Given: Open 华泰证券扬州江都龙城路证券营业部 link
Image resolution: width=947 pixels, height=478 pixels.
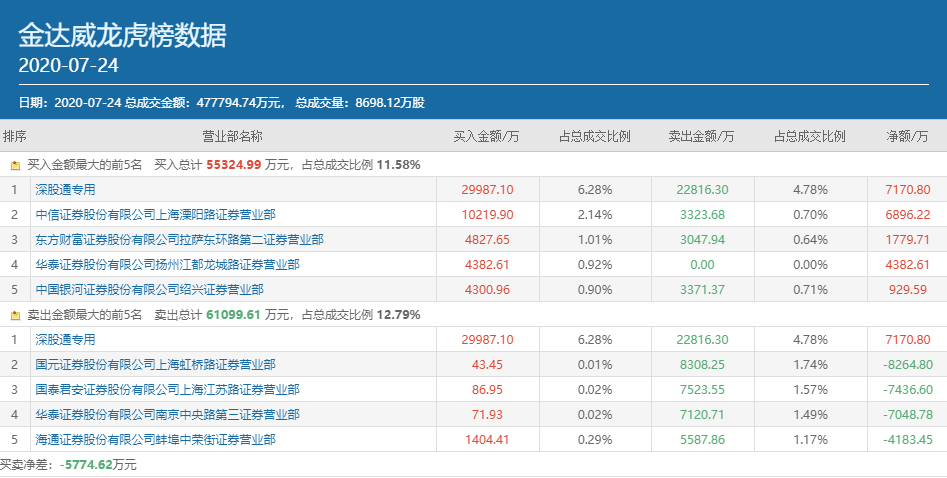Looking at the screenshot, I should [167, 264].
